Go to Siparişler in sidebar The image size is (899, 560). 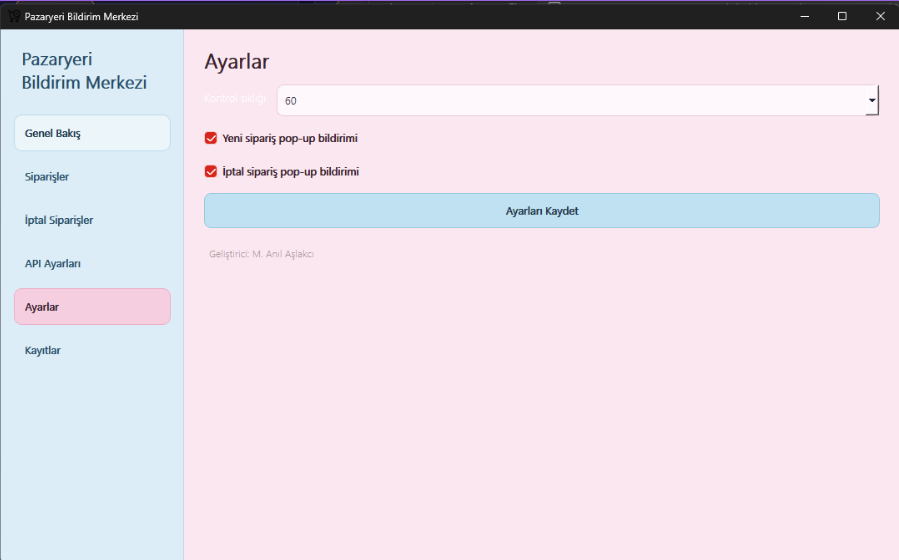coord(92,177)
